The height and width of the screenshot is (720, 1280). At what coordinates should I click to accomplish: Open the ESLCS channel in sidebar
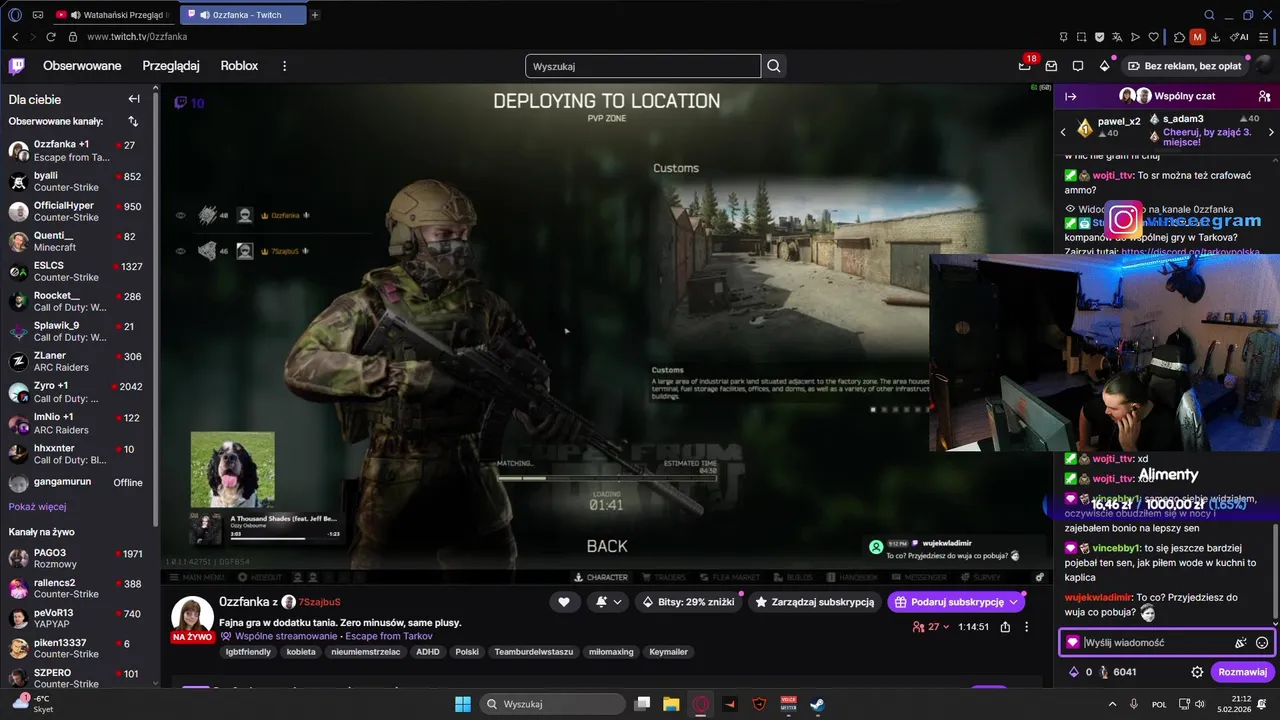pos(80,271)
